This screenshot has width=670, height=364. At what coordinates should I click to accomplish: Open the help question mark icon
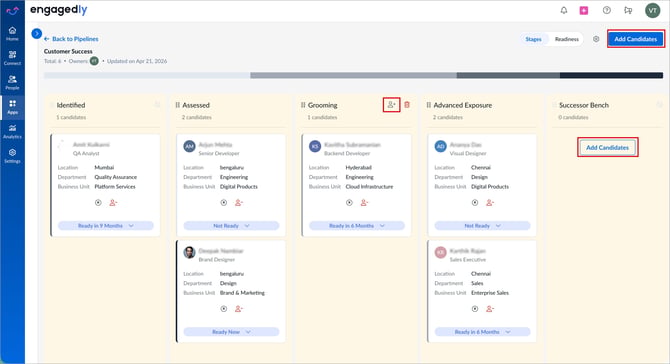pos(606,10)
